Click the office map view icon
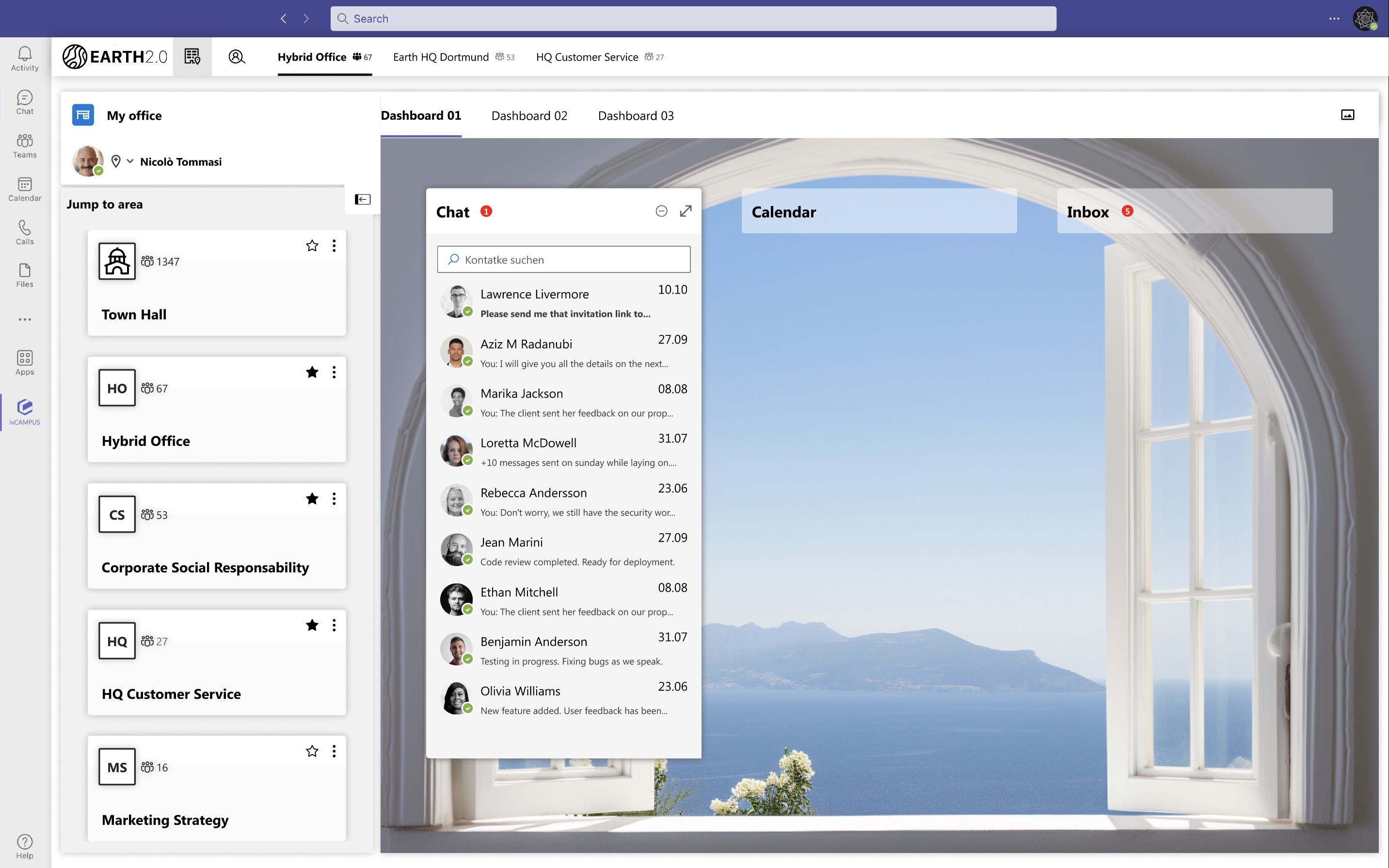 [192, 57]
